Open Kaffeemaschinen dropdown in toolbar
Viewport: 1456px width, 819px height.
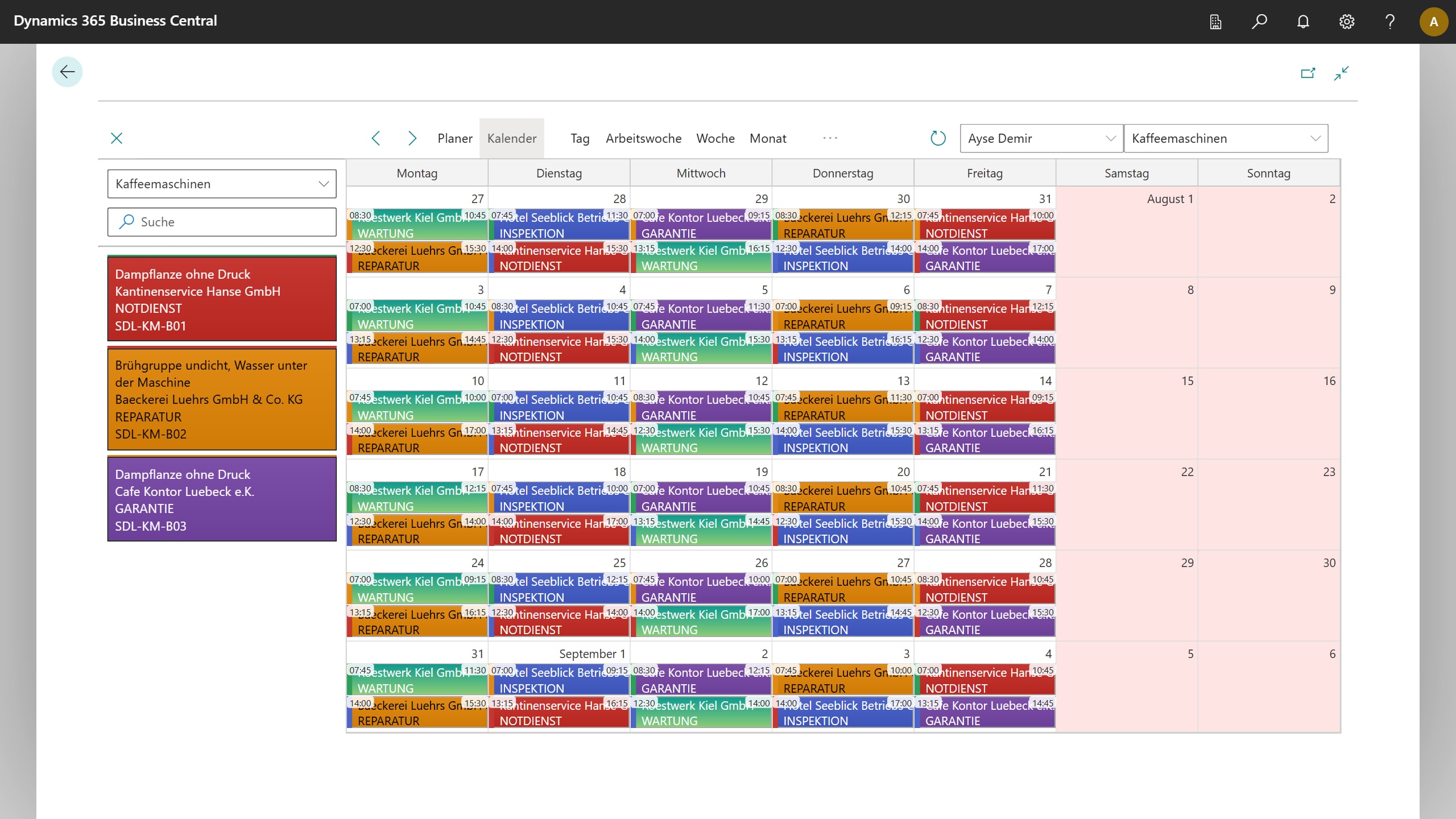click(1226, 138)
